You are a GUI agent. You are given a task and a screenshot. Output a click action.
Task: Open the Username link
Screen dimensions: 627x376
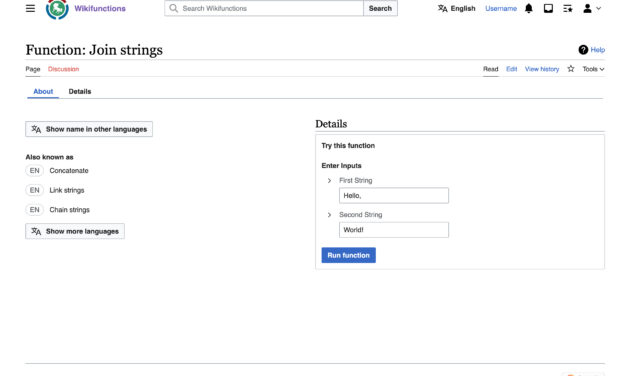coord(501,8)
